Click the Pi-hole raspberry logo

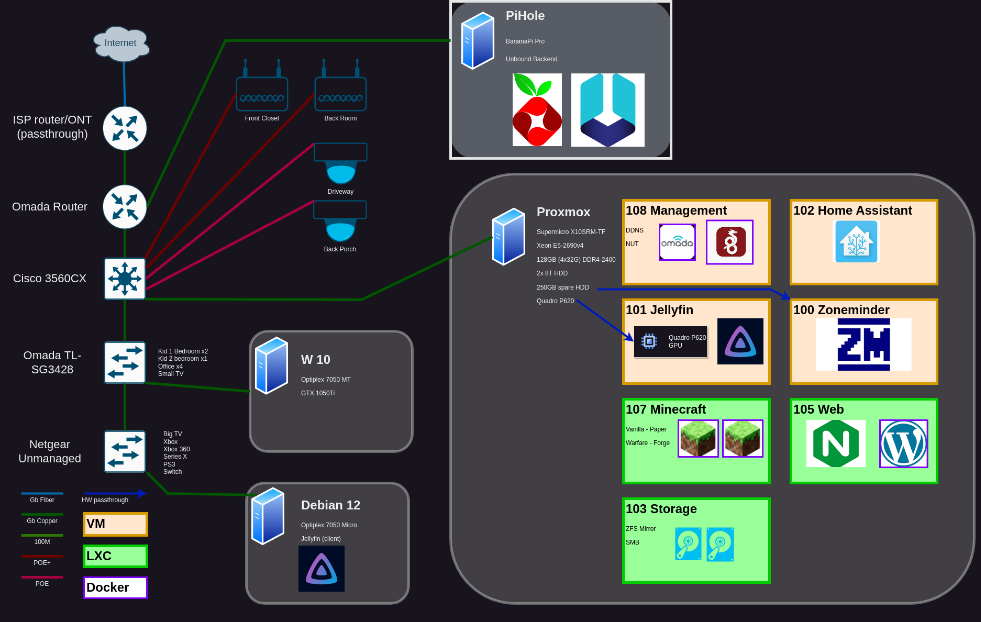[x=537, y=110]
